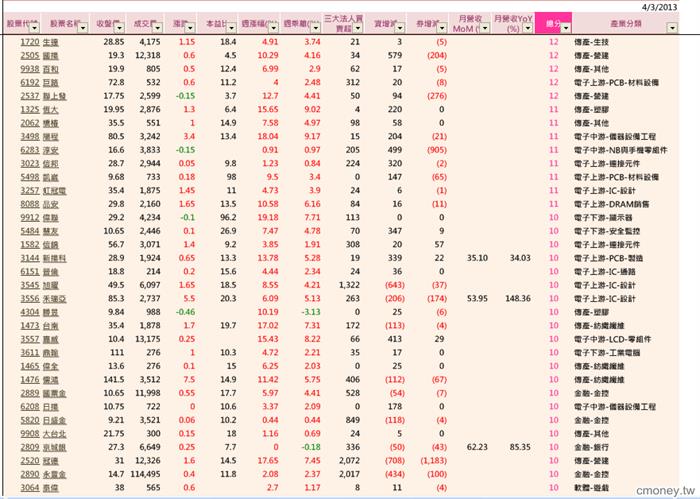Viewport: 700px width, 499px height.
Task: Open the 股票名稱 column filter dropdown
Action: pos(83,28)
